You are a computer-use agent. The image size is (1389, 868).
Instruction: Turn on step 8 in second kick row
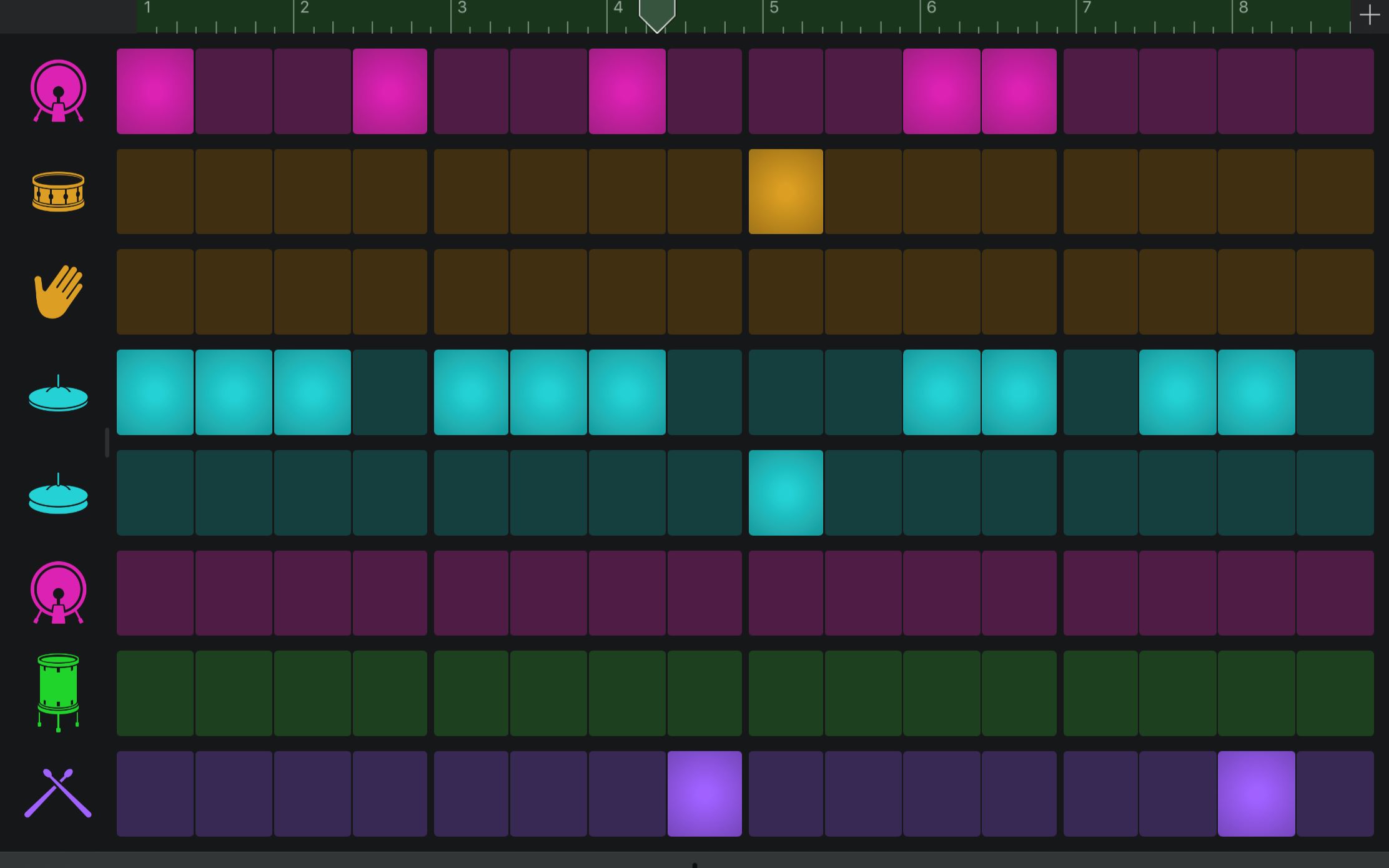pyautogui.click(x=704, y=593)
